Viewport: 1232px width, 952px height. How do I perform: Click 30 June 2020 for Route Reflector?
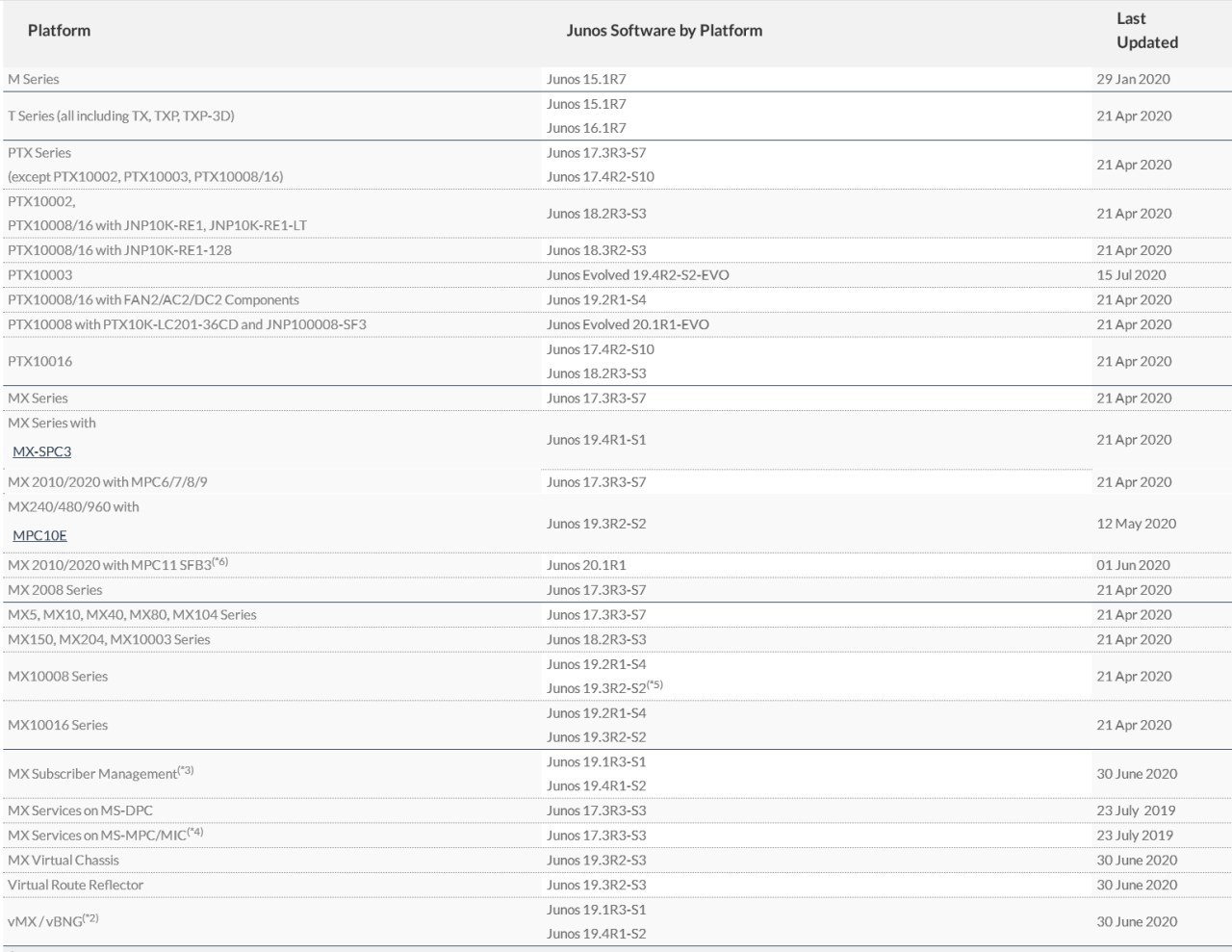(x=1137, y=886)
